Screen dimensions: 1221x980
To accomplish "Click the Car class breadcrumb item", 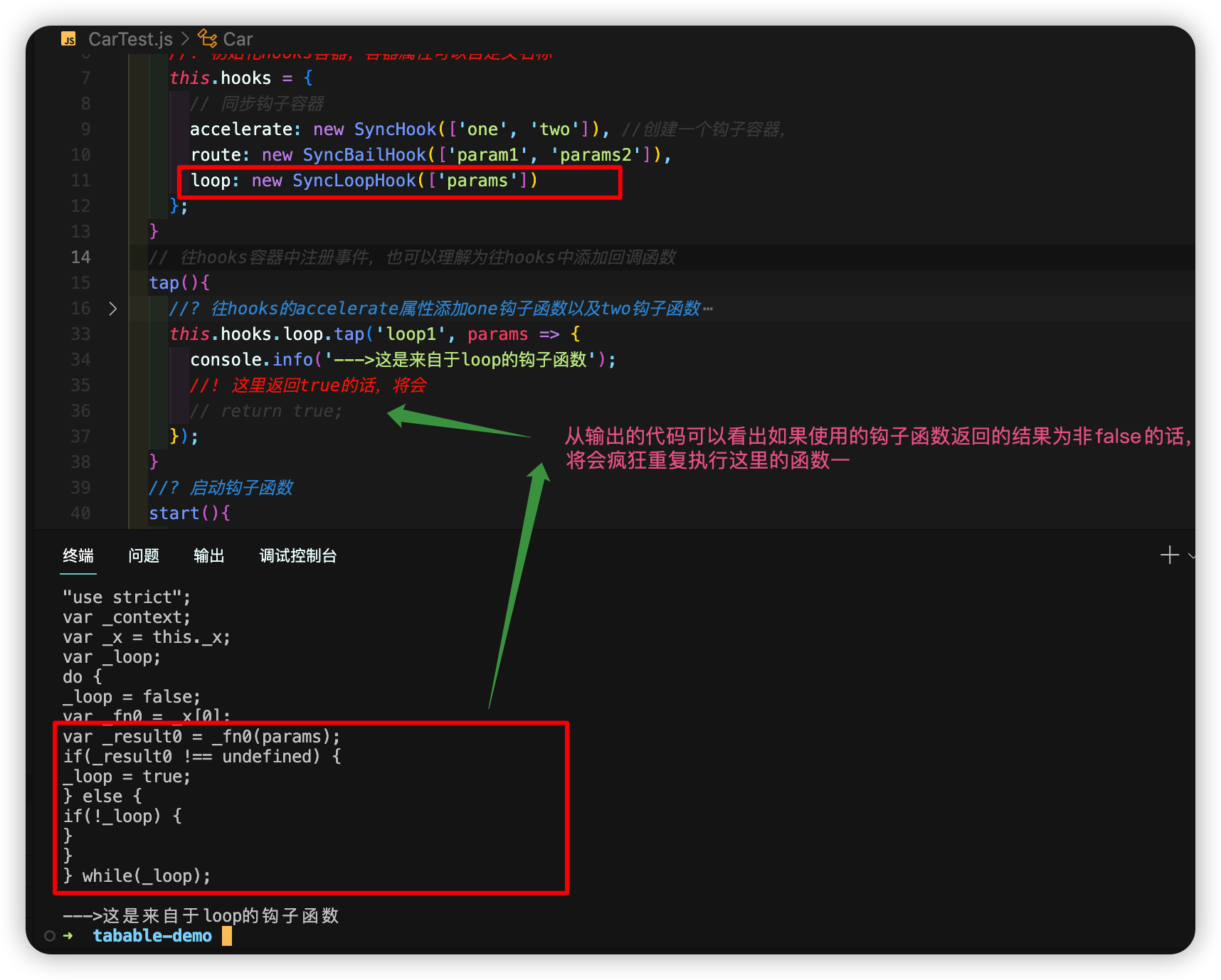I will coord(238,39).
